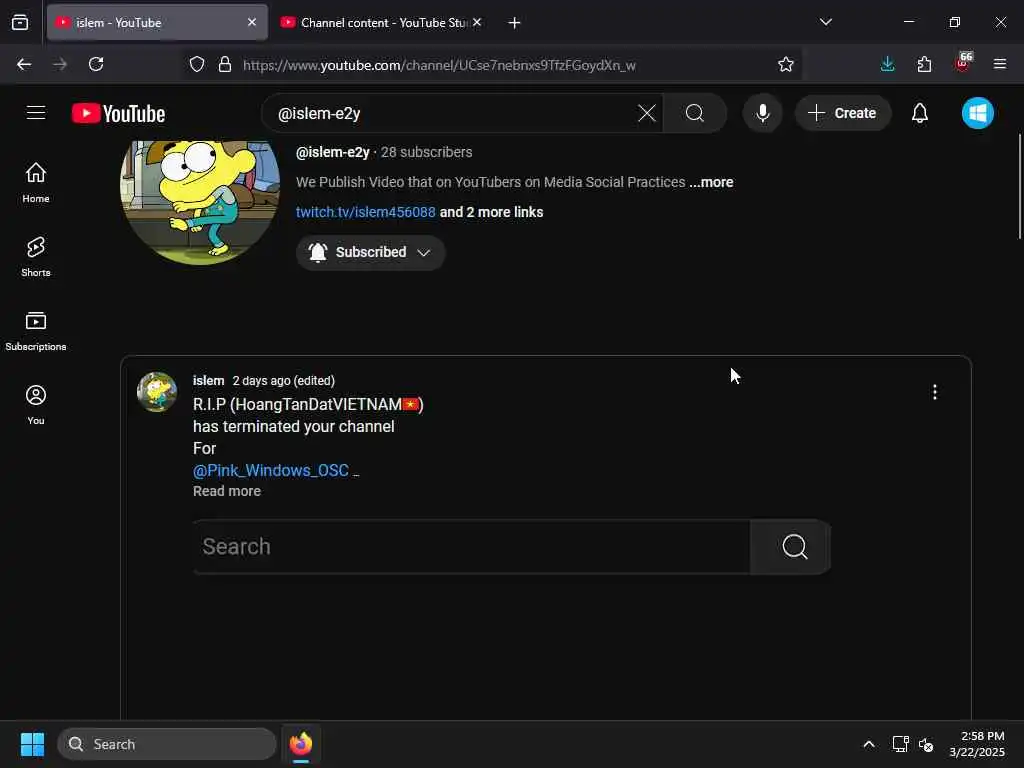Click the islem author name on post

pos(208,381)
